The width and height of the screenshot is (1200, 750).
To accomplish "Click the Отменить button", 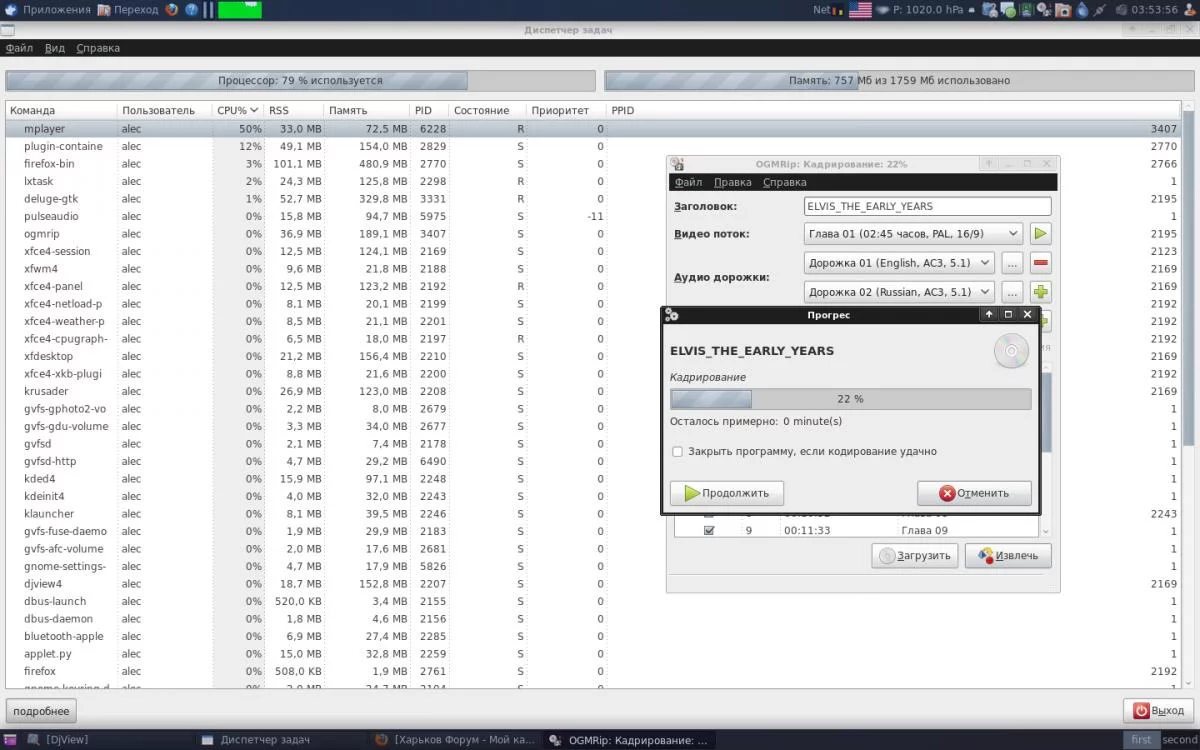I will pos(974,493).
